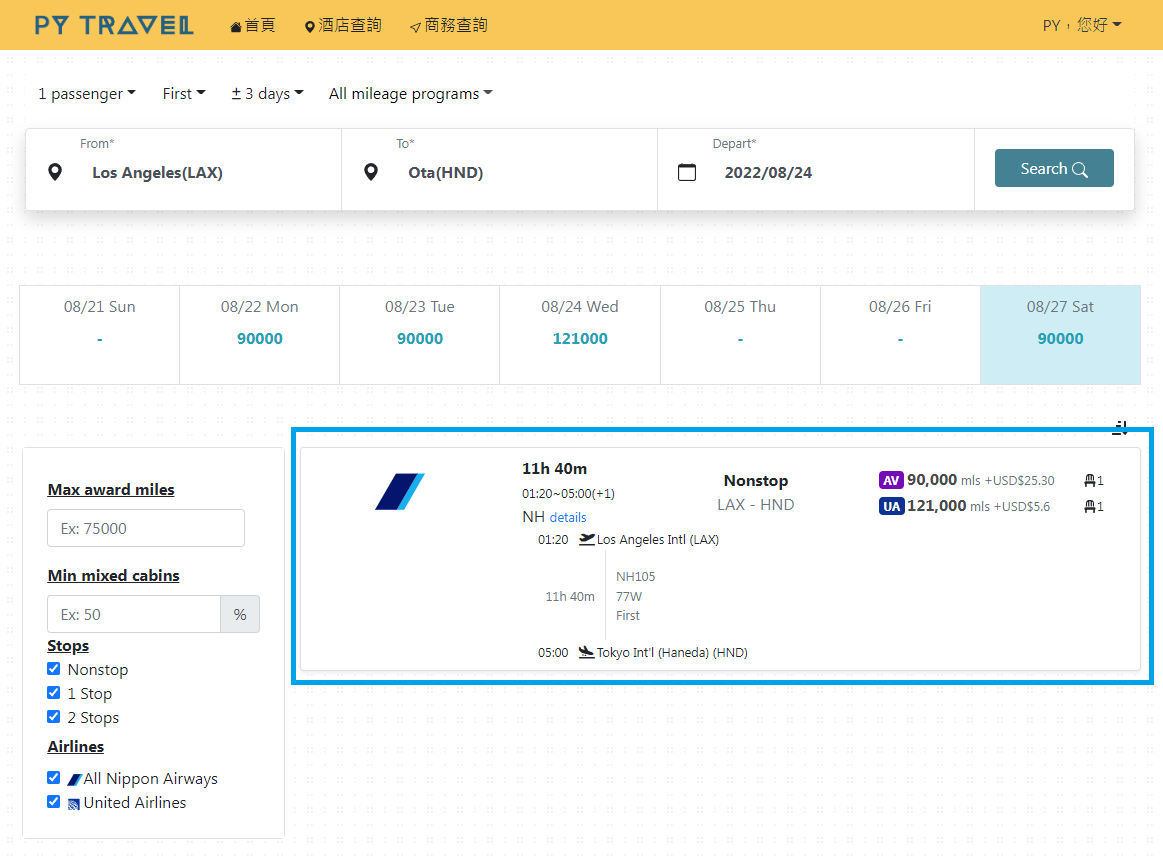Screen dimensions: 1163x865
Task: Click the To field location pin icon
Action: 371,172
